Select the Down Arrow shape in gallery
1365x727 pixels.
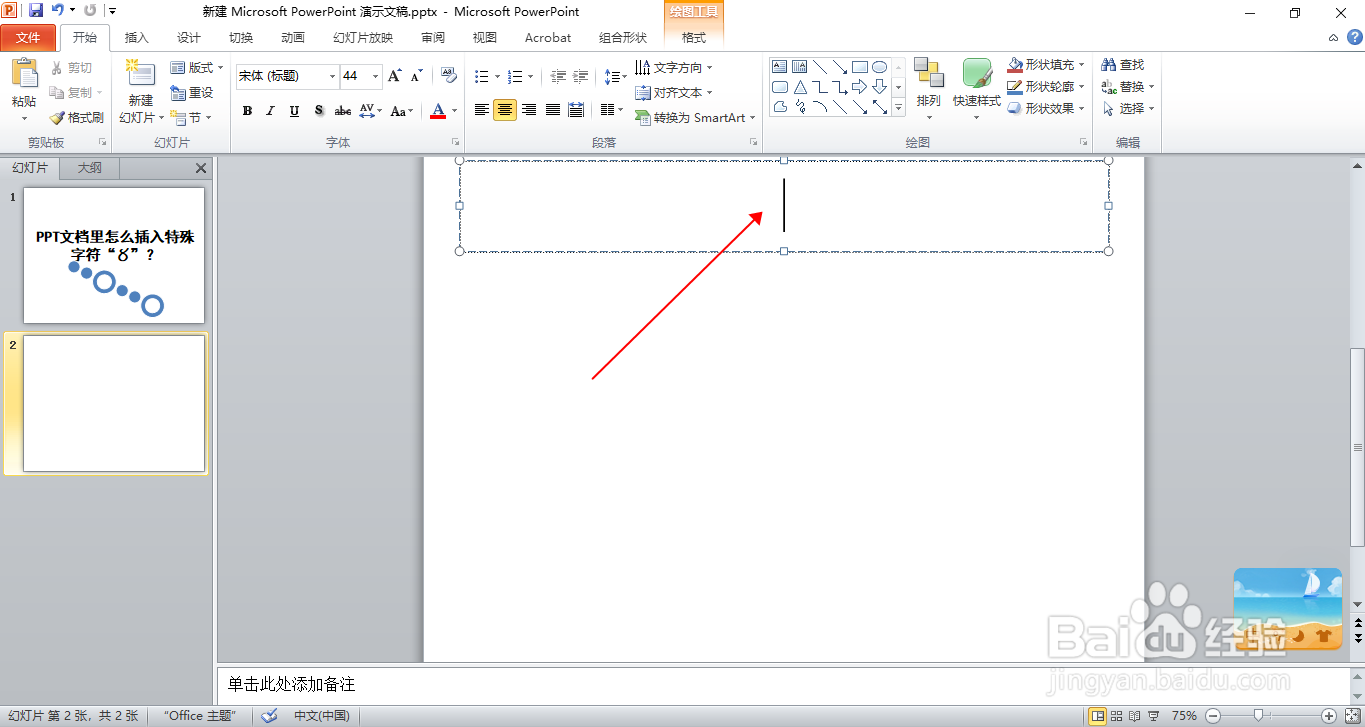click(x=879, y=87)
